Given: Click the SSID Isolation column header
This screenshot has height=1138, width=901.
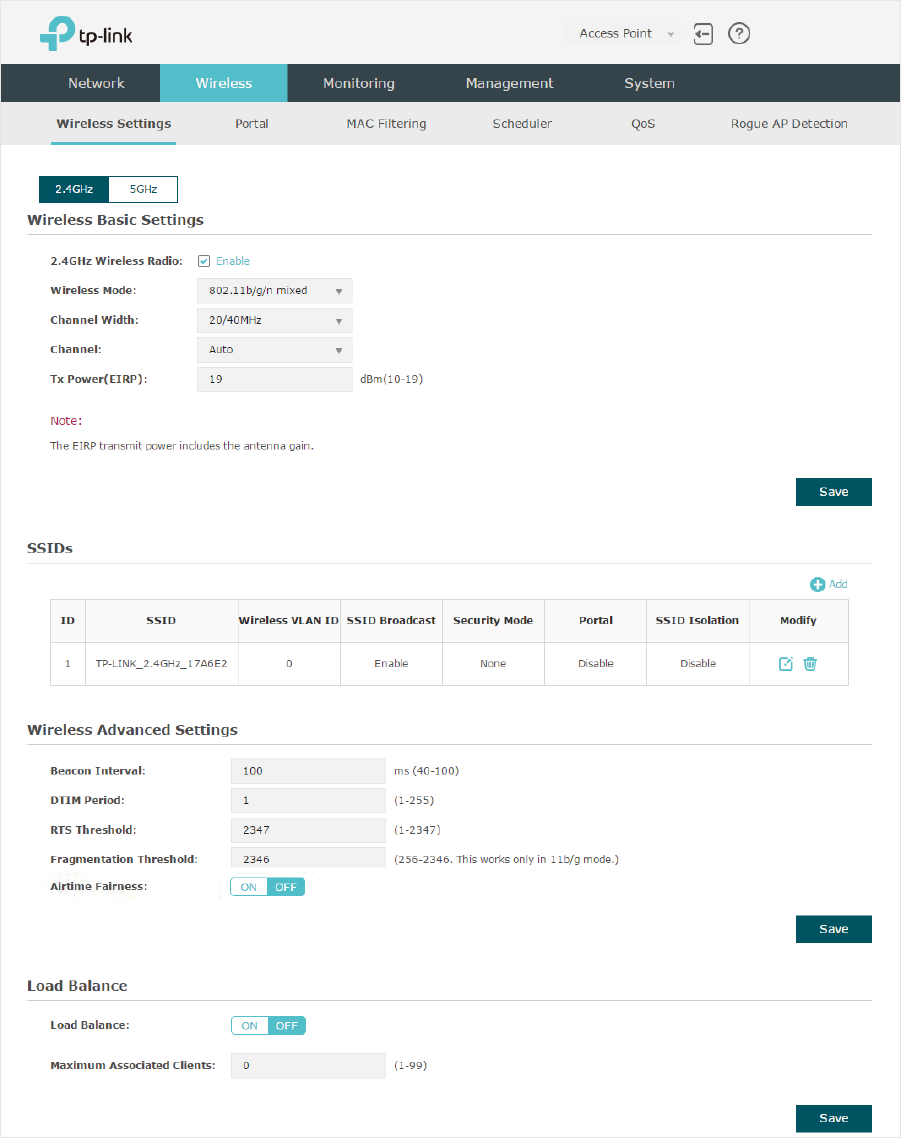Looking at the screenshot, I should click(697, 621).
